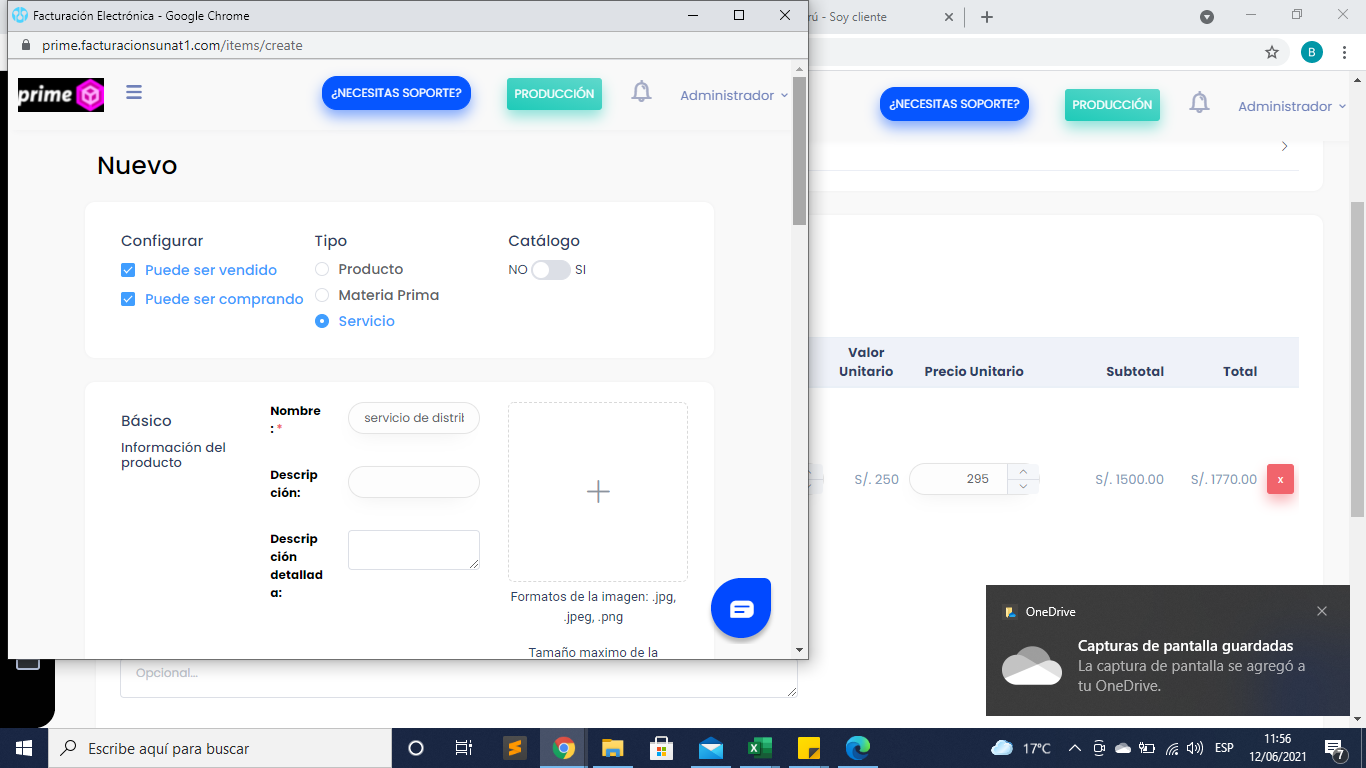This screenshot has width=1366, height=768.
Task: Click the notification bell in popup window
Action: 641,93
